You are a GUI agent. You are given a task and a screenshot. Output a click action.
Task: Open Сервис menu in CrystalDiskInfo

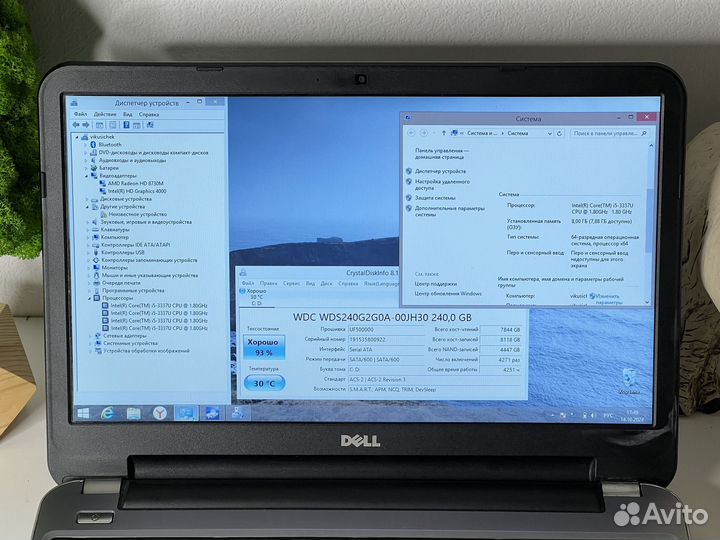tap(292, 283)
